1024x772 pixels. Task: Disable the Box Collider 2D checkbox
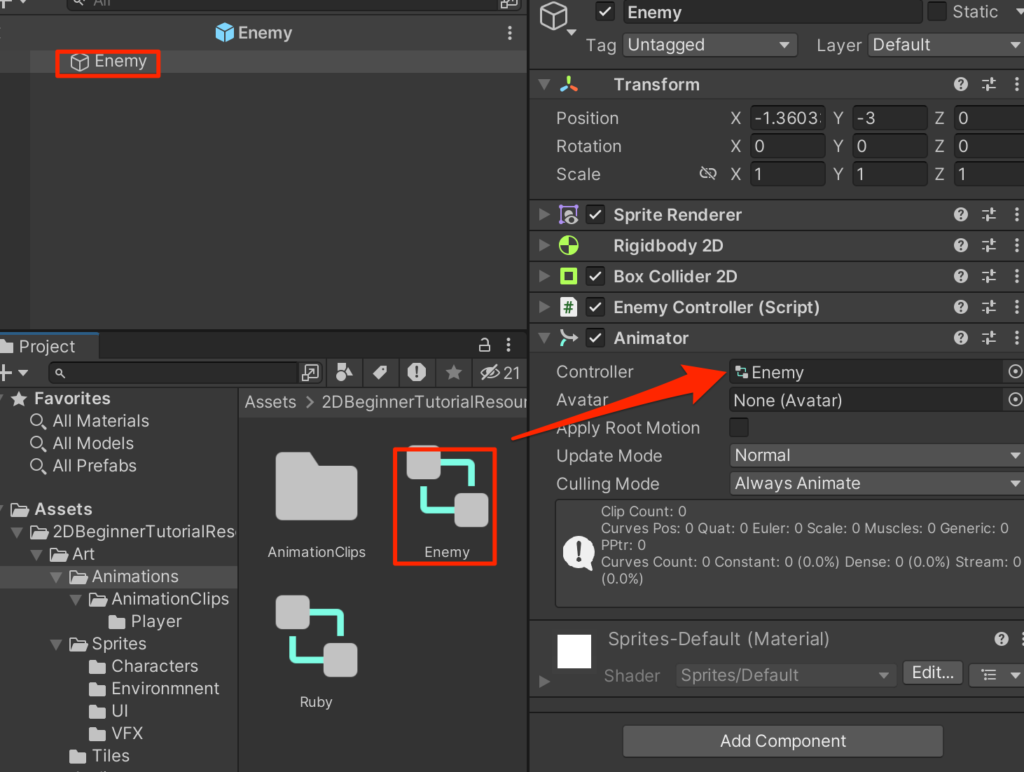coord(595,276)
